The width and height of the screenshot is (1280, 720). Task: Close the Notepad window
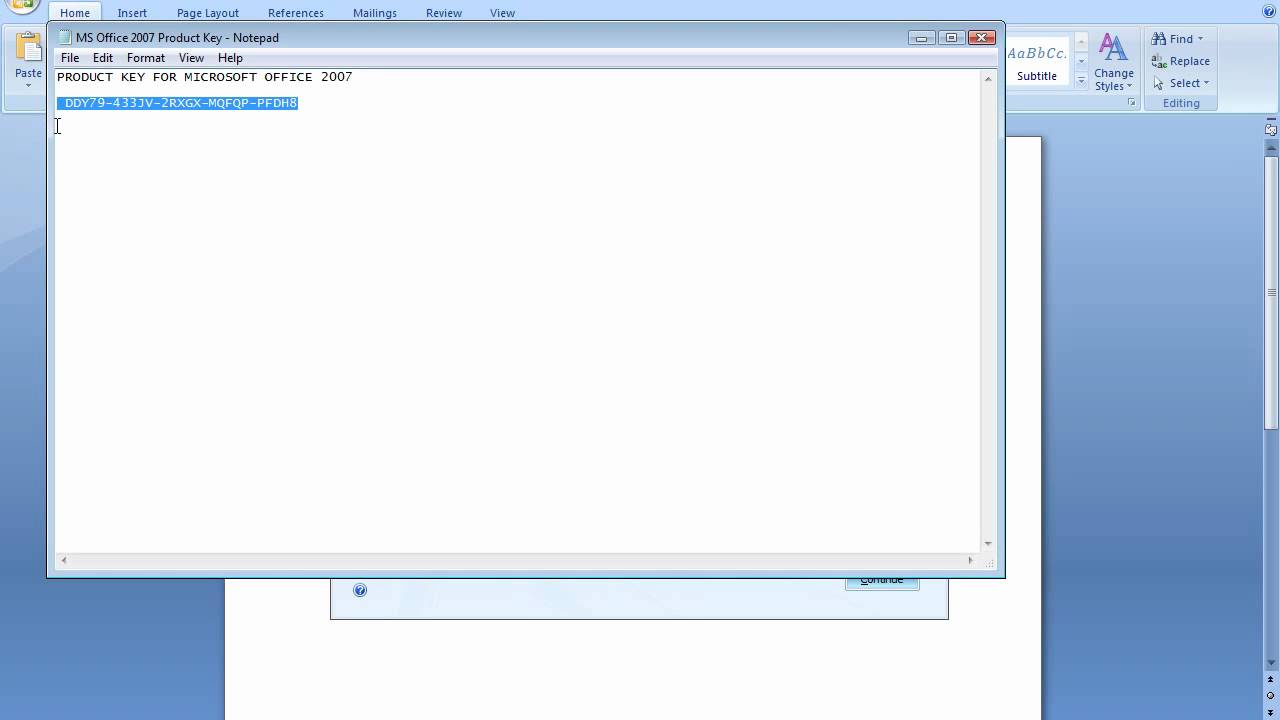982,38
